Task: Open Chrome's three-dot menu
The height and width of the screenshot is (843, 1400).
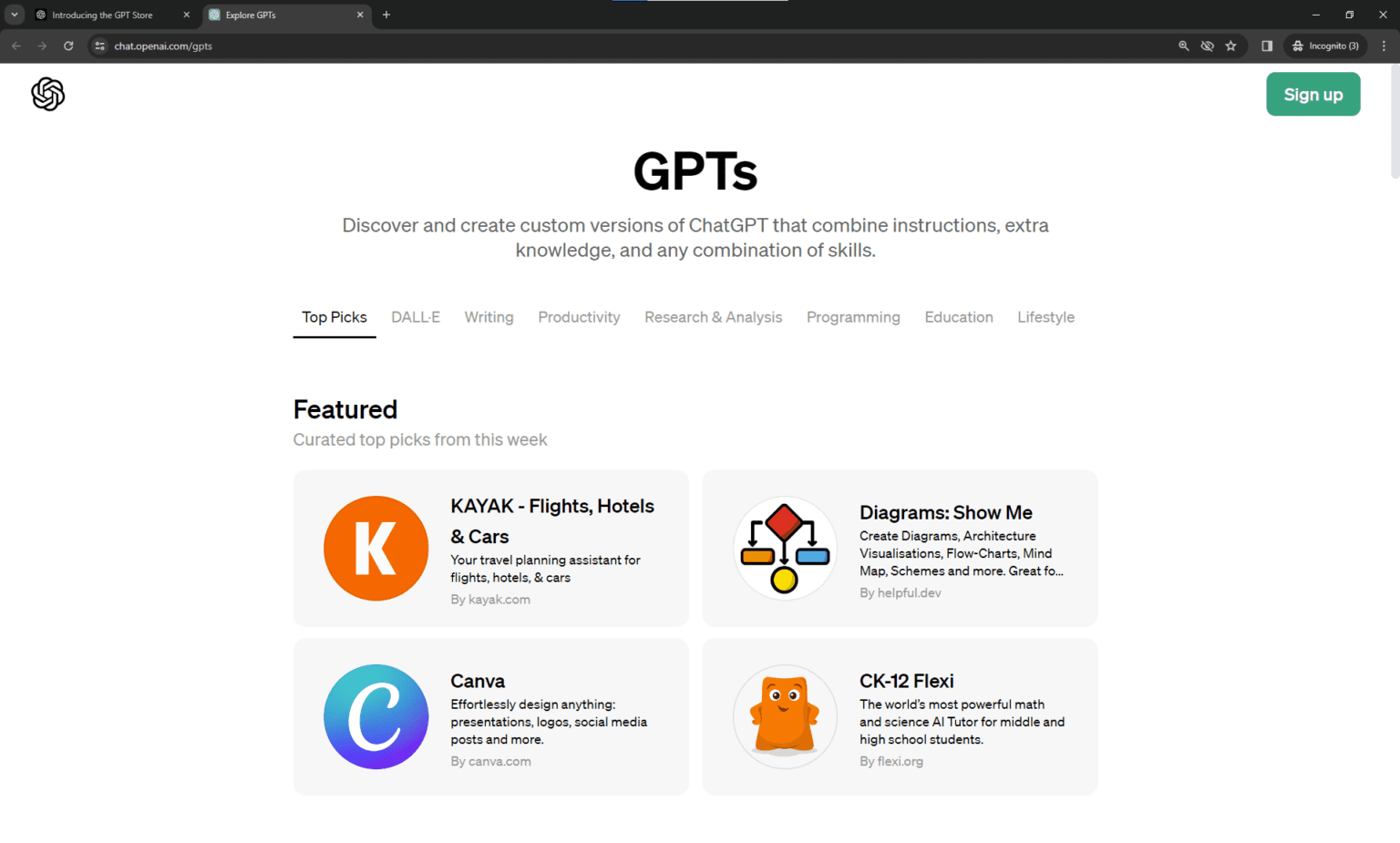Action: 1386,46
